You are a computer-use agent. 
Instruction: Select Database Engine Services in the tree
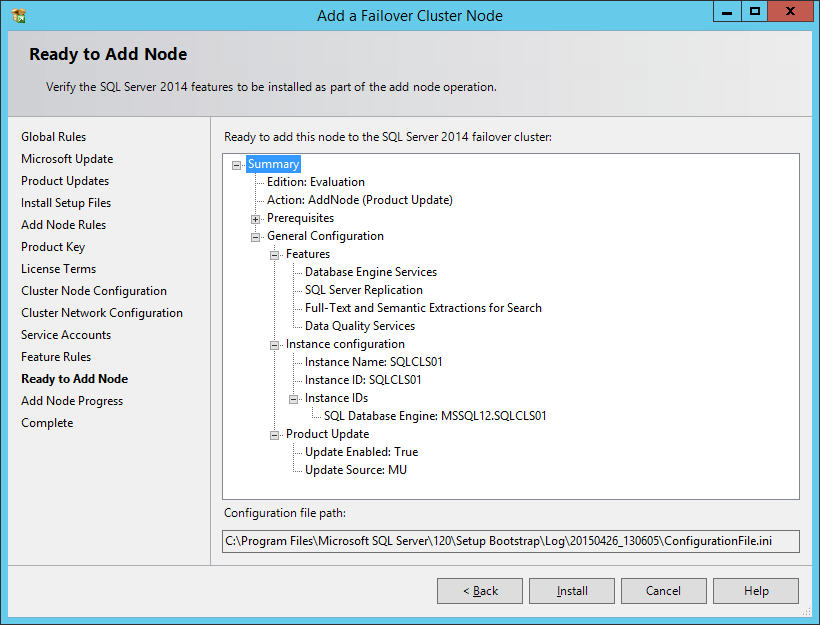pyautogui.click(x=371, y=272)
